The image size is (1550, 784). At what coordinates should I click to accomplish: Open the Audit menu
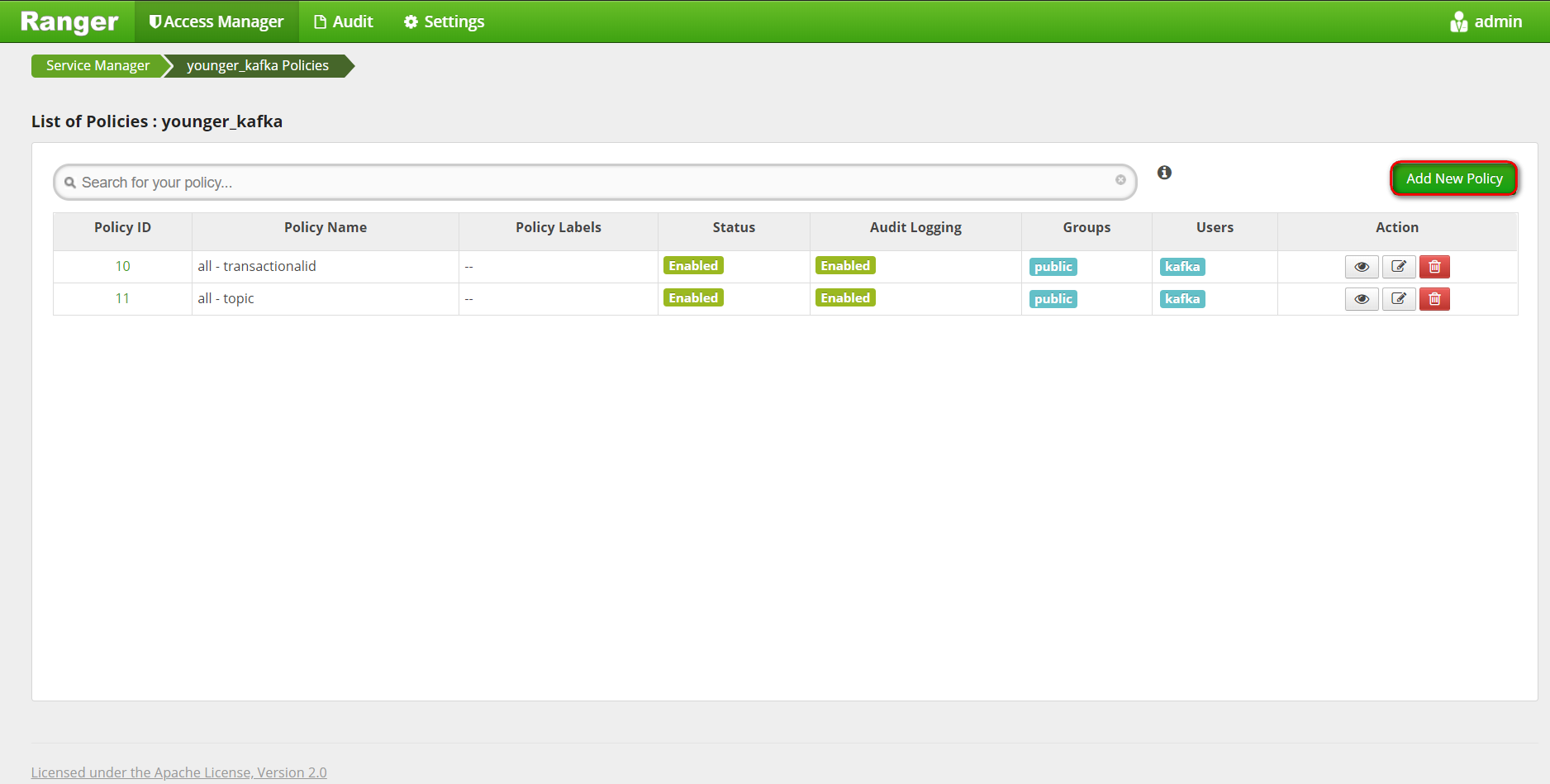(x=344, y=21)
